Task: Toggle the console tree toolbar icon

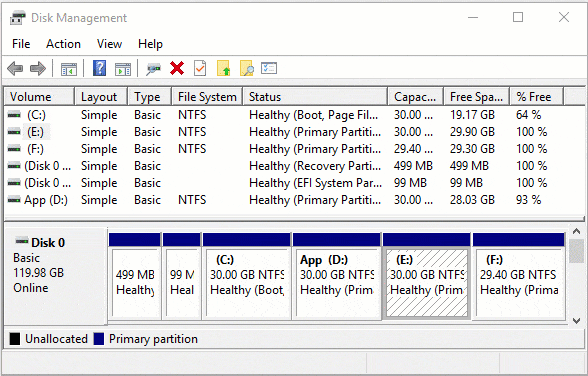Action: coord(69,69)
